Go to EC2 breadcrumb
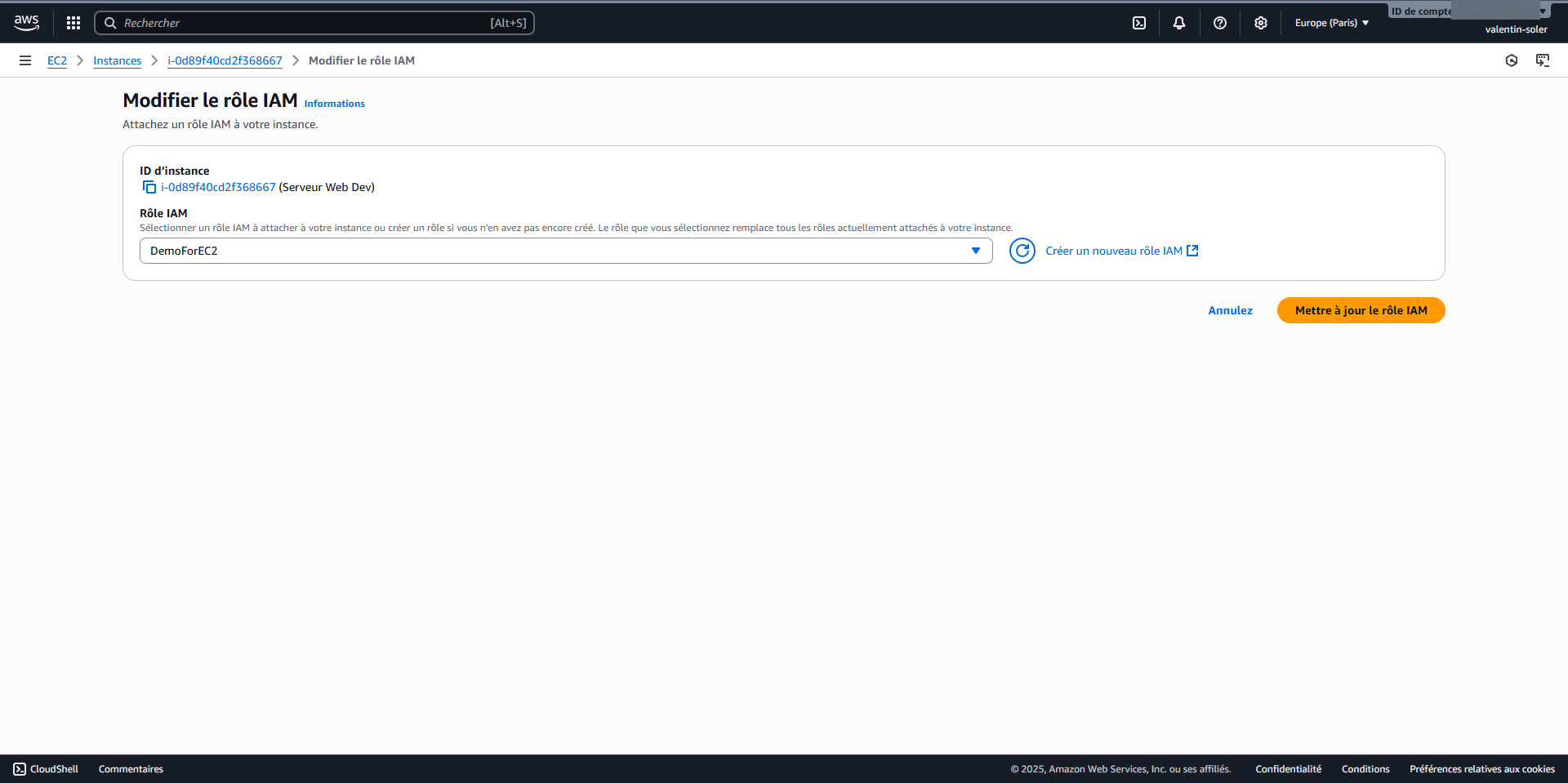This screenshot has height=783, width=1568. [57, 60]
